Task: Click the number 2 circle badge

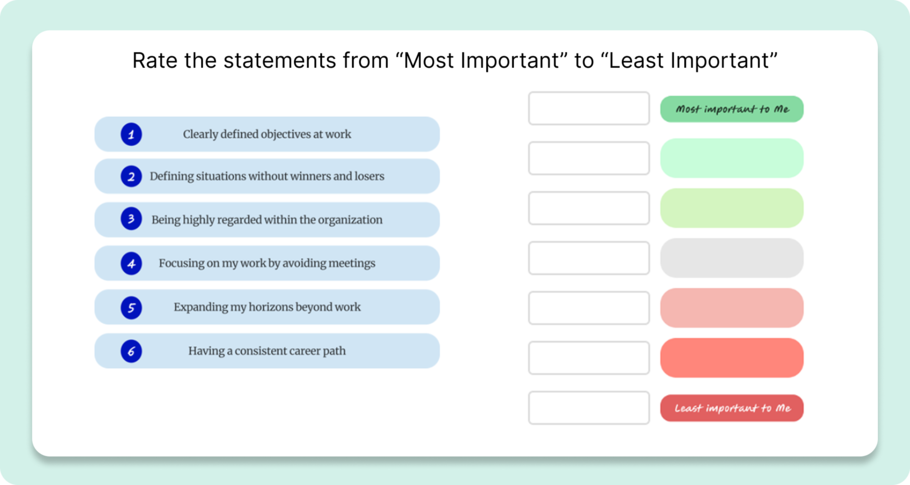Action: (131, 177)
